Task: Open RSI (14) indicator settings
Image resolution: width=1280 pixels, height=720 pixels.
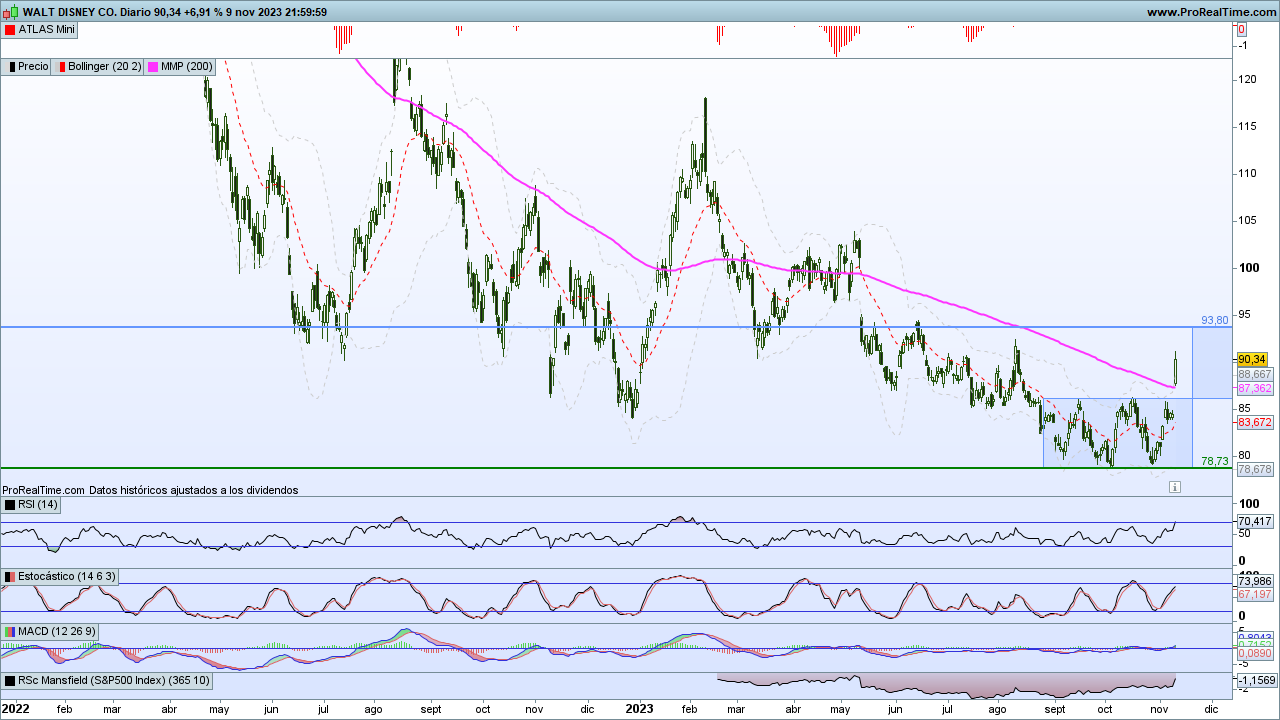Action: pos(38,505)
